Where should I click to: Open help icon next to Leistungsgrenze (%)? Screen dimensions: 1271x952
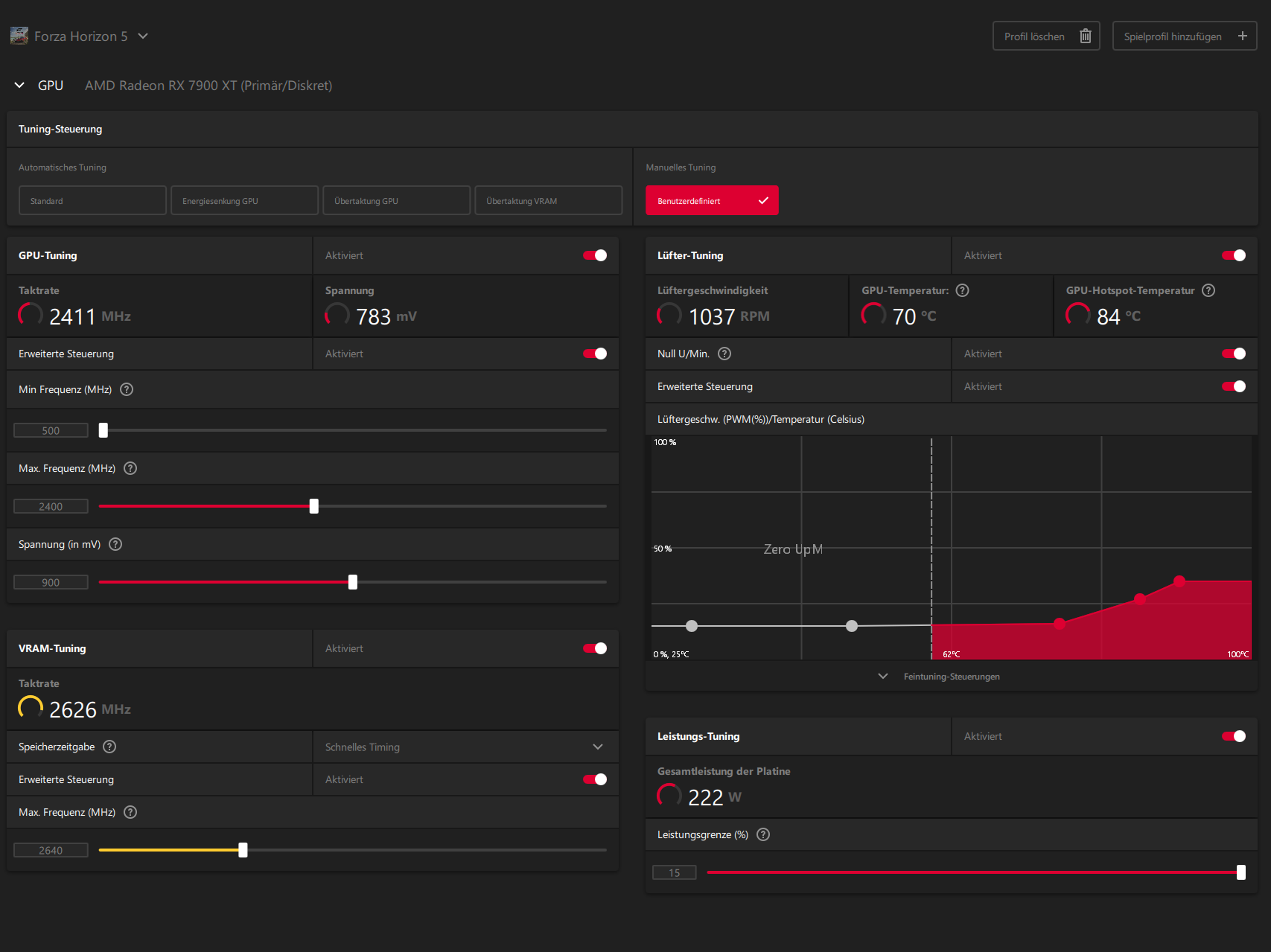pos(763,834)
